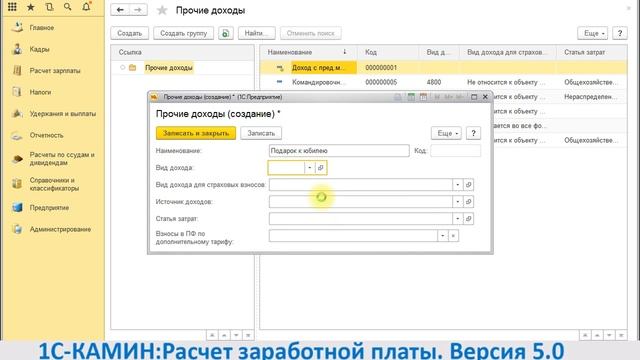Click Отменить поиск button
Viewport: 640px width, 360px height.
[x=311, y=33]
